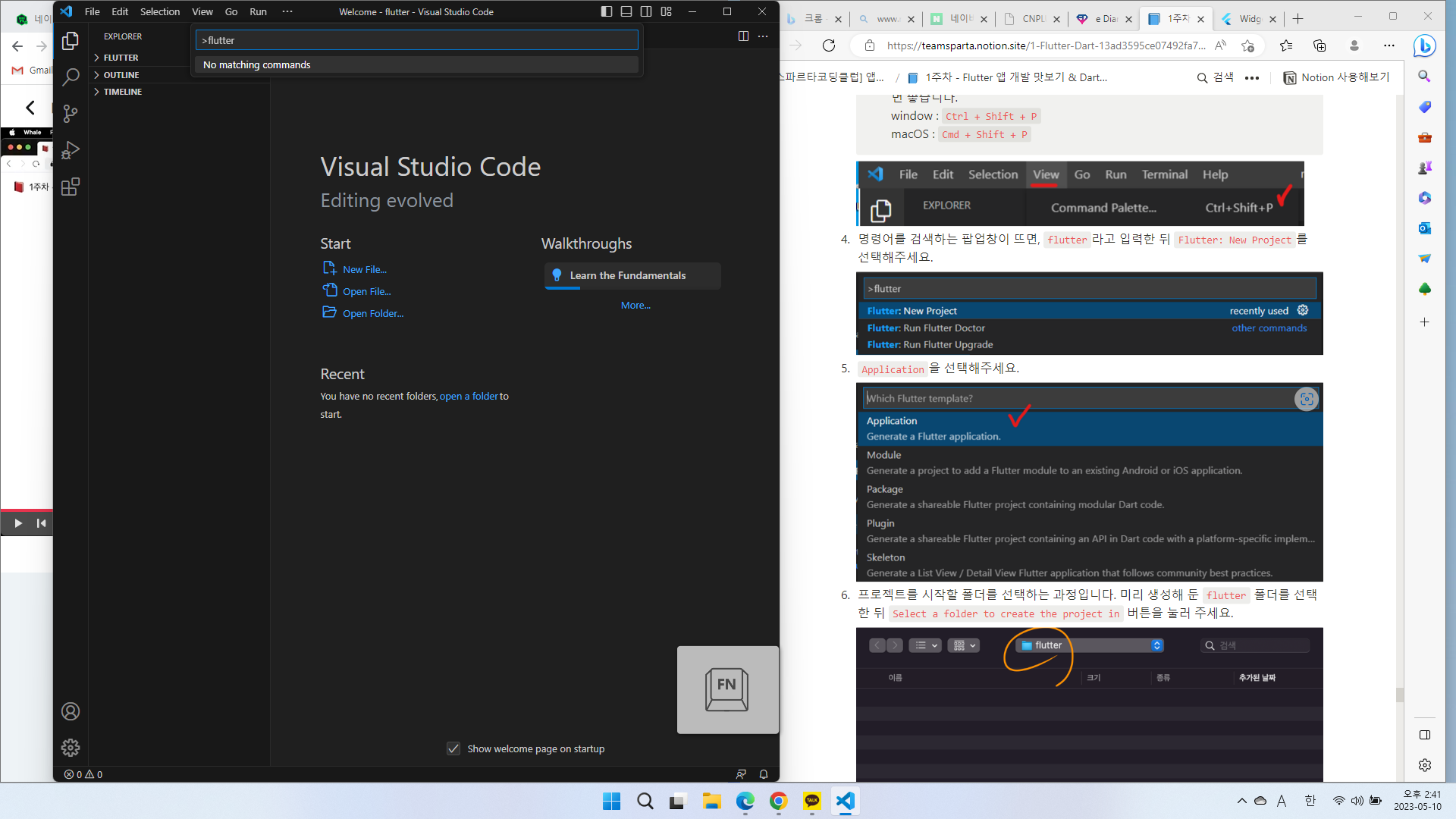Toggle the primary side bar layout icon

point(607,11)
